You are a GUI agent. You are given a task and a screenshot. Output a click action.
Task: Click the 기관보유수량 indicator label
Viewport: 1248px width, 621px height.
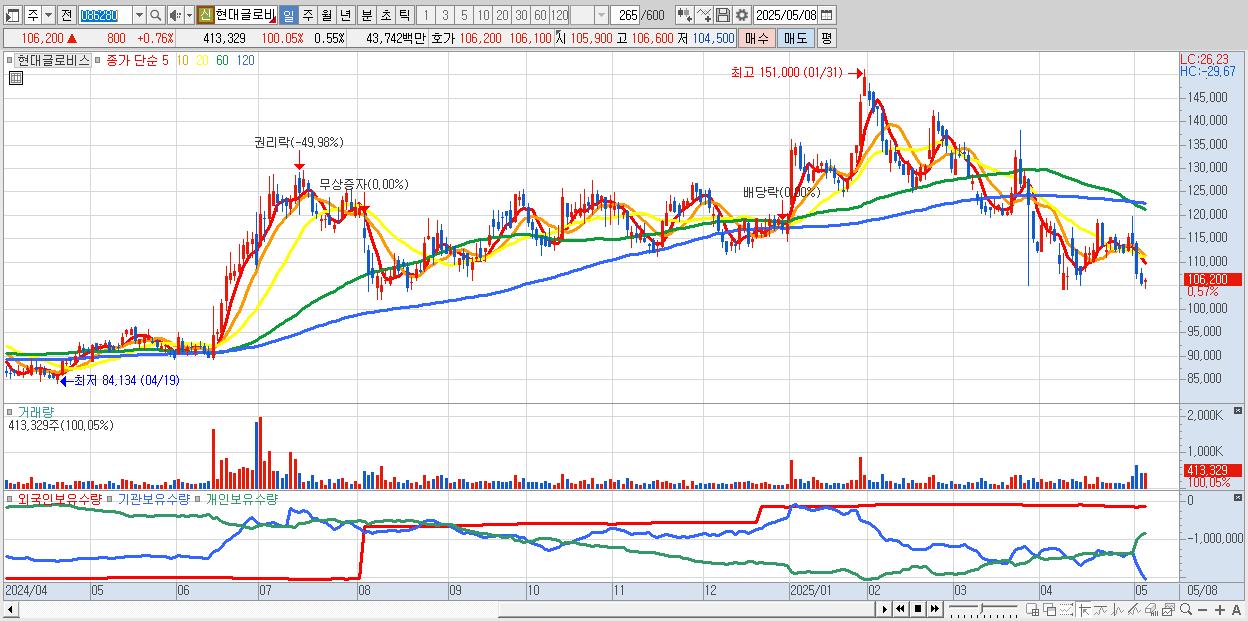pos(153,498)
